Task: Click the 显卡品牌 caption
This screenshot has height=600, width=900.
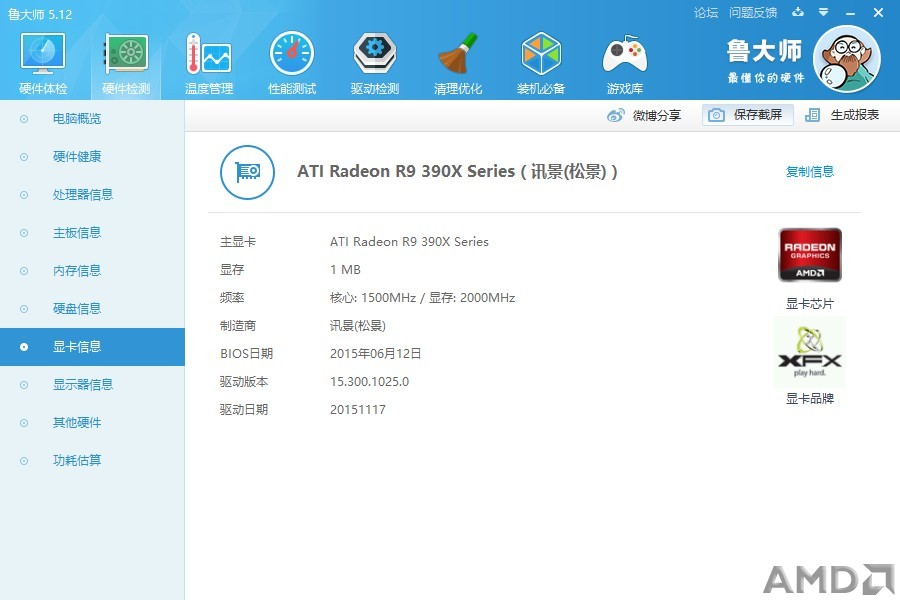Action: (x=809, y=398)
